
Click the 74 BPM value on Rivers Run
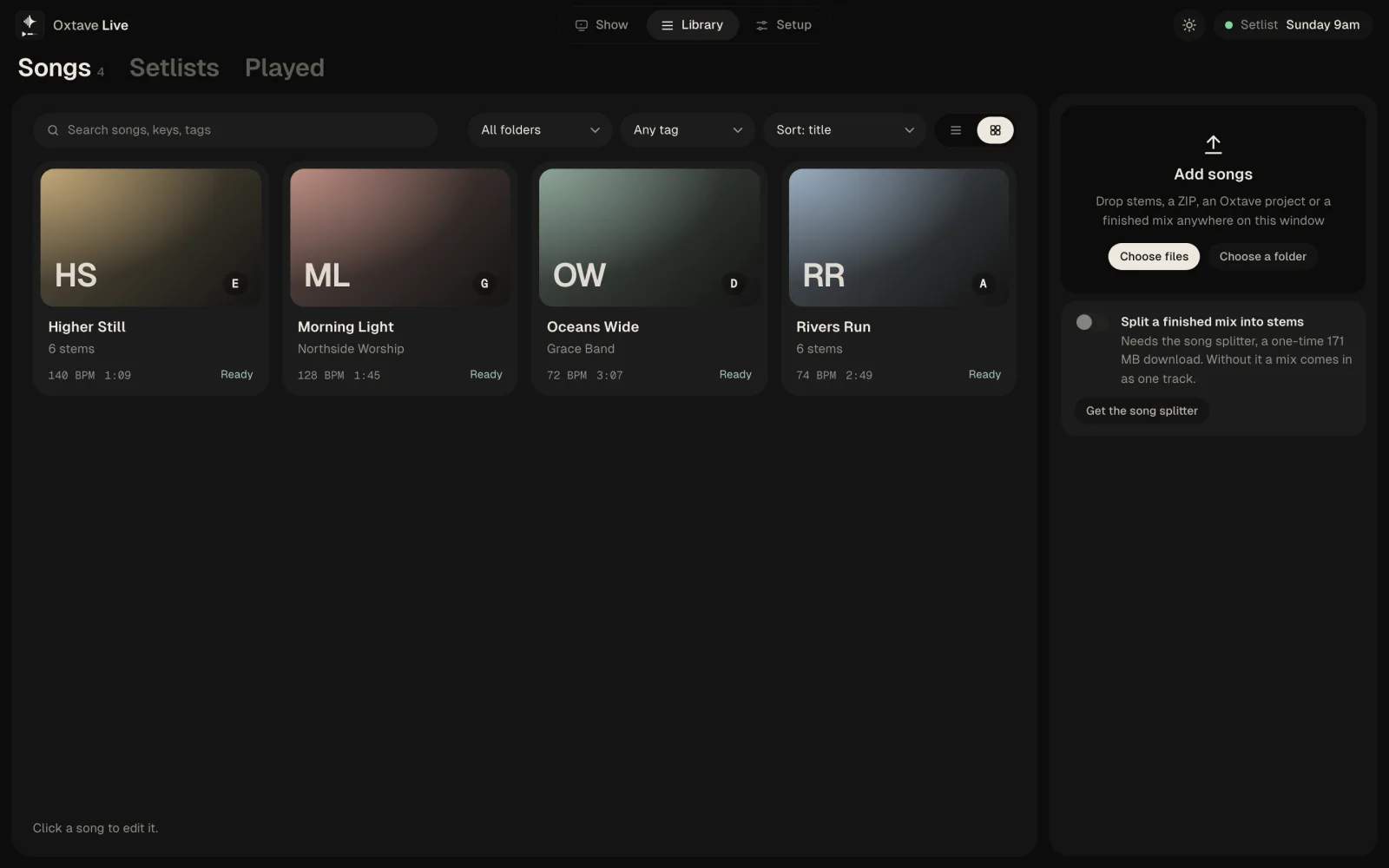point(816,375)
